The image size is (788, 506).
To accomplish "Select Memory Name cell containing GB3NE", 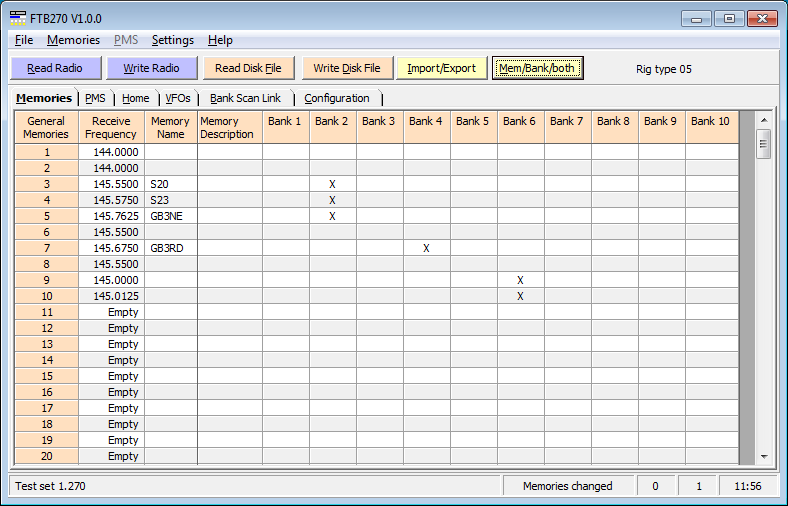I will click(170, 216).
